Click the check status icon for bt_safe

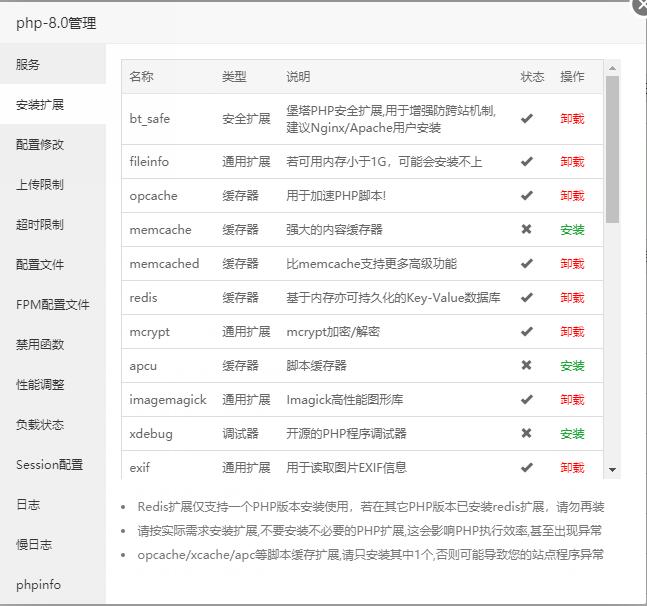tap(527, 119)
